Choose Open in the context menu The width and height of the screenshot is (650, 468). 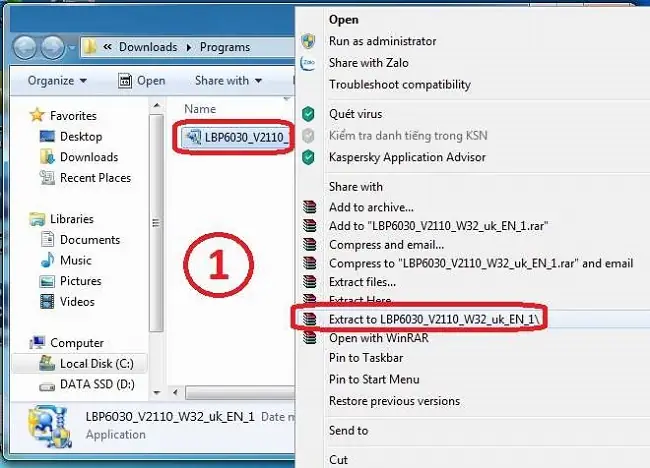point(344,20)
